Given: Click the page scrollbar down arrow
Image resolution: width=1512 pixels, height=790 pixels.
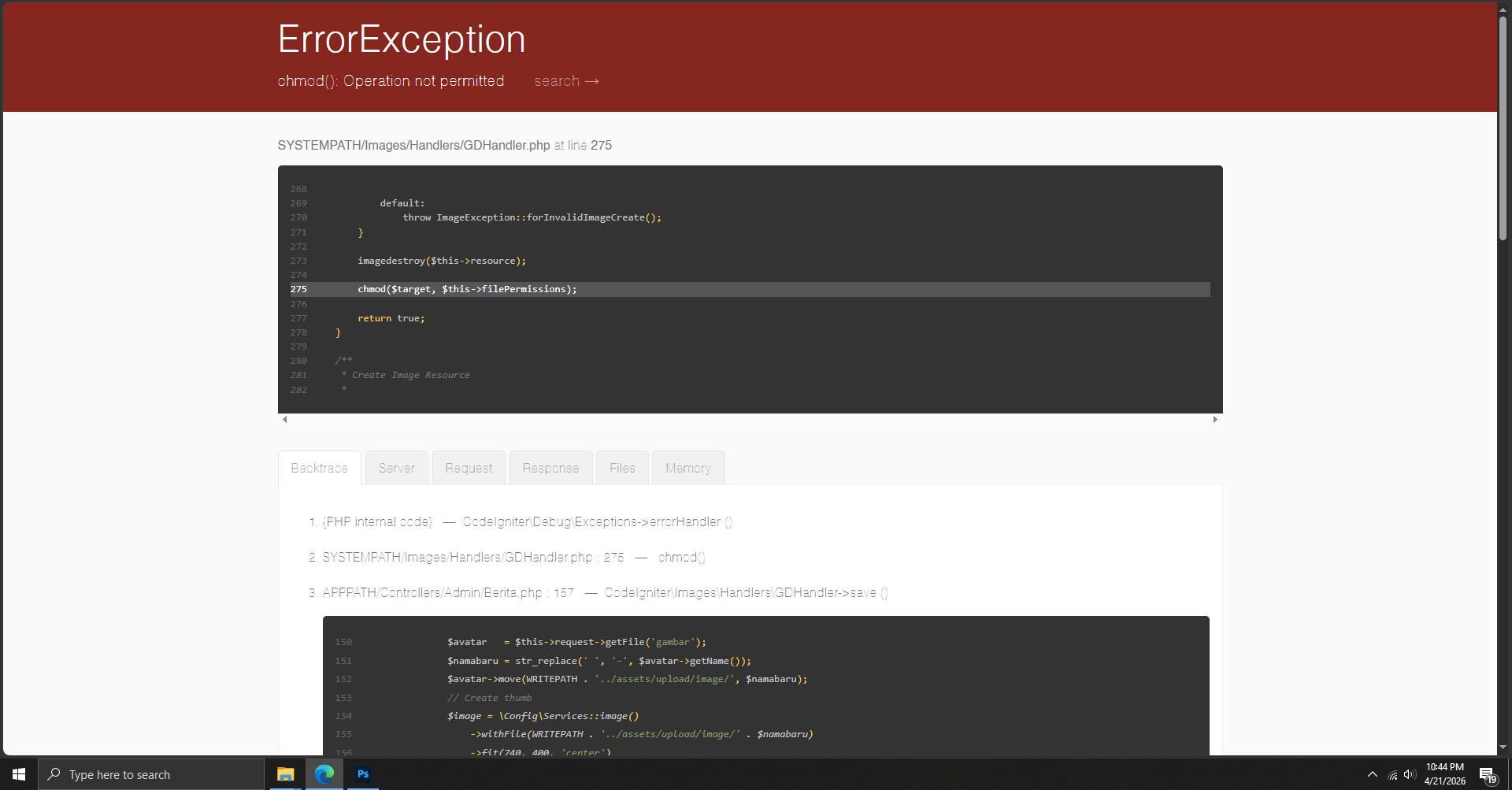Looking at the screenshot, I should [1503, 747].
